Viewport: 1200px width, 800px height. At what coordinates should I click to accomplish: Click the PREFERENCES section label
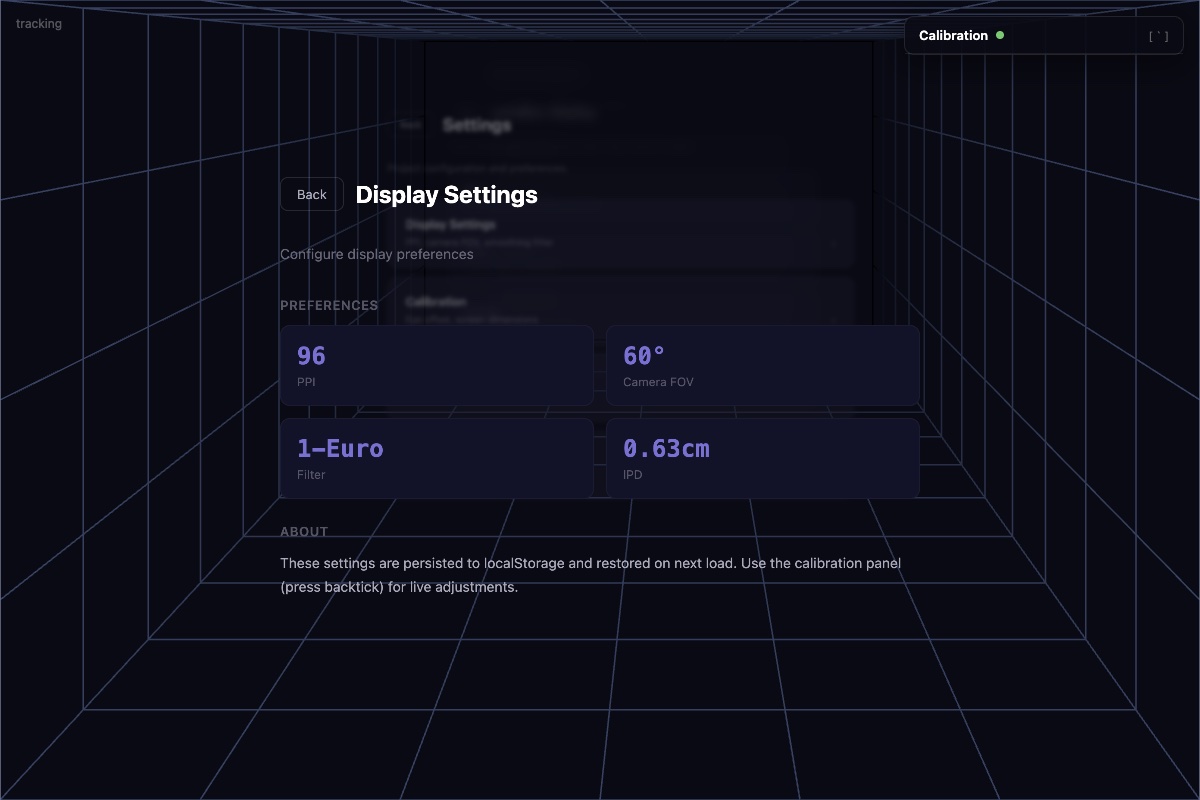click(329, 305)
